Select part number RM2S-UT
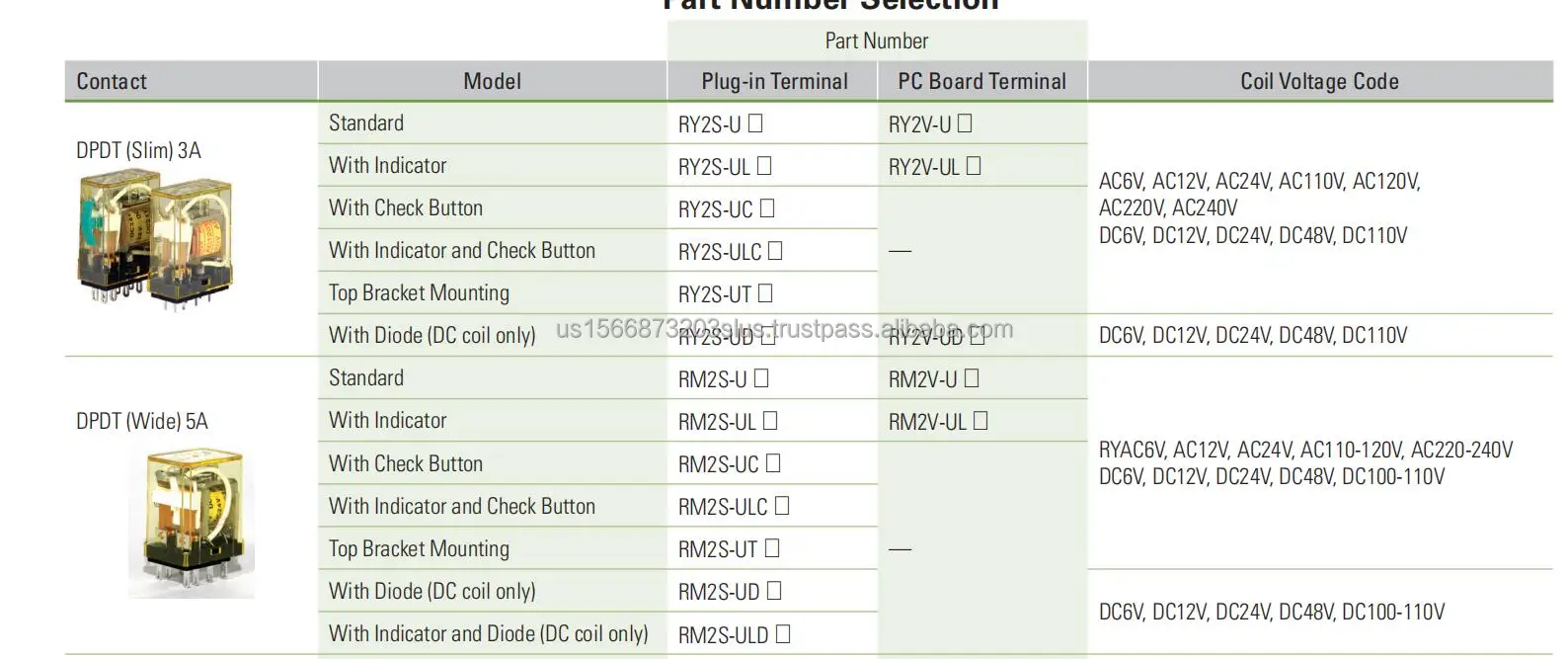 (x=718, y=549)
